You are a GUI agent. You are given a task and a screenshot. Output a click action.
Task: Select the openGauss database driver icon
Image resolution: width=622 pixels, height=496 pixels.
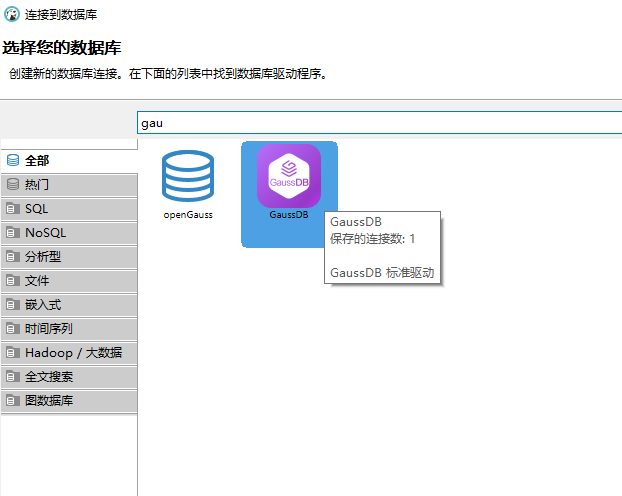tap(188, 176)
